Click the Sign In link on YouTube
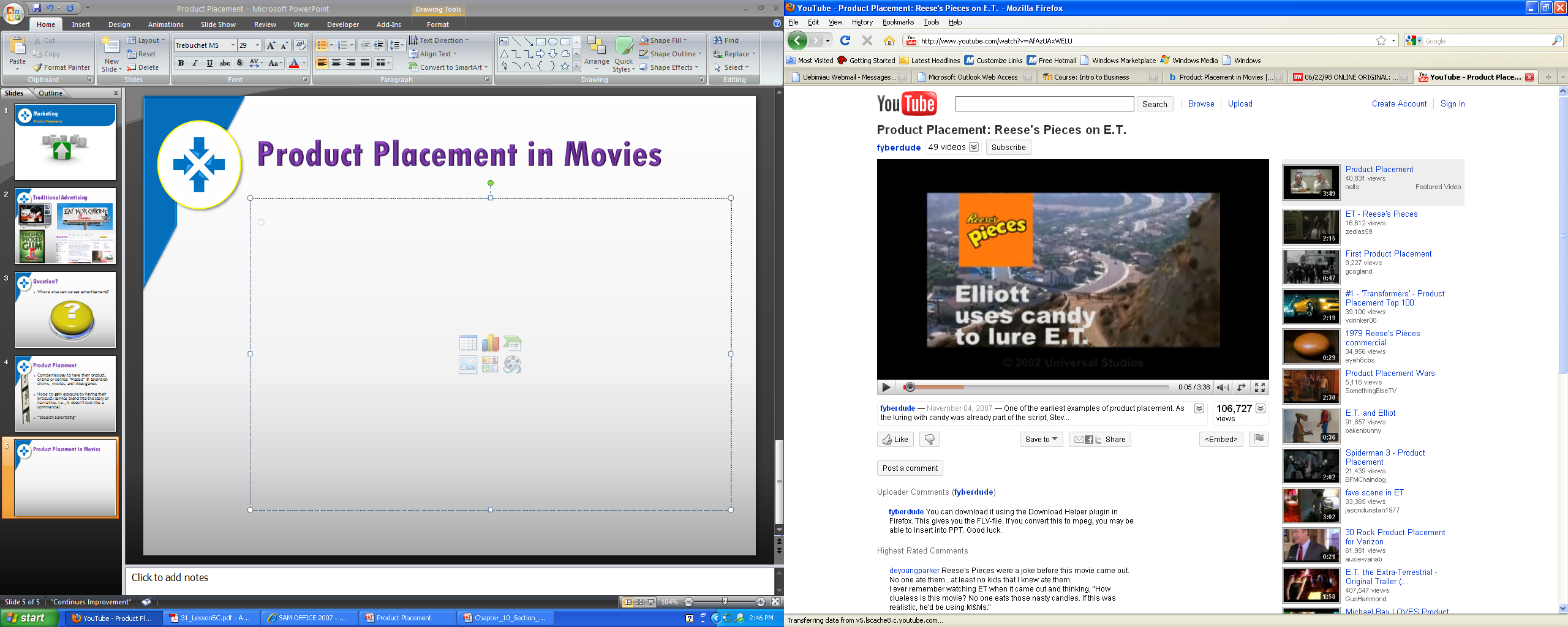This screenshot has height=627, width=1568. pos(1453,103)
